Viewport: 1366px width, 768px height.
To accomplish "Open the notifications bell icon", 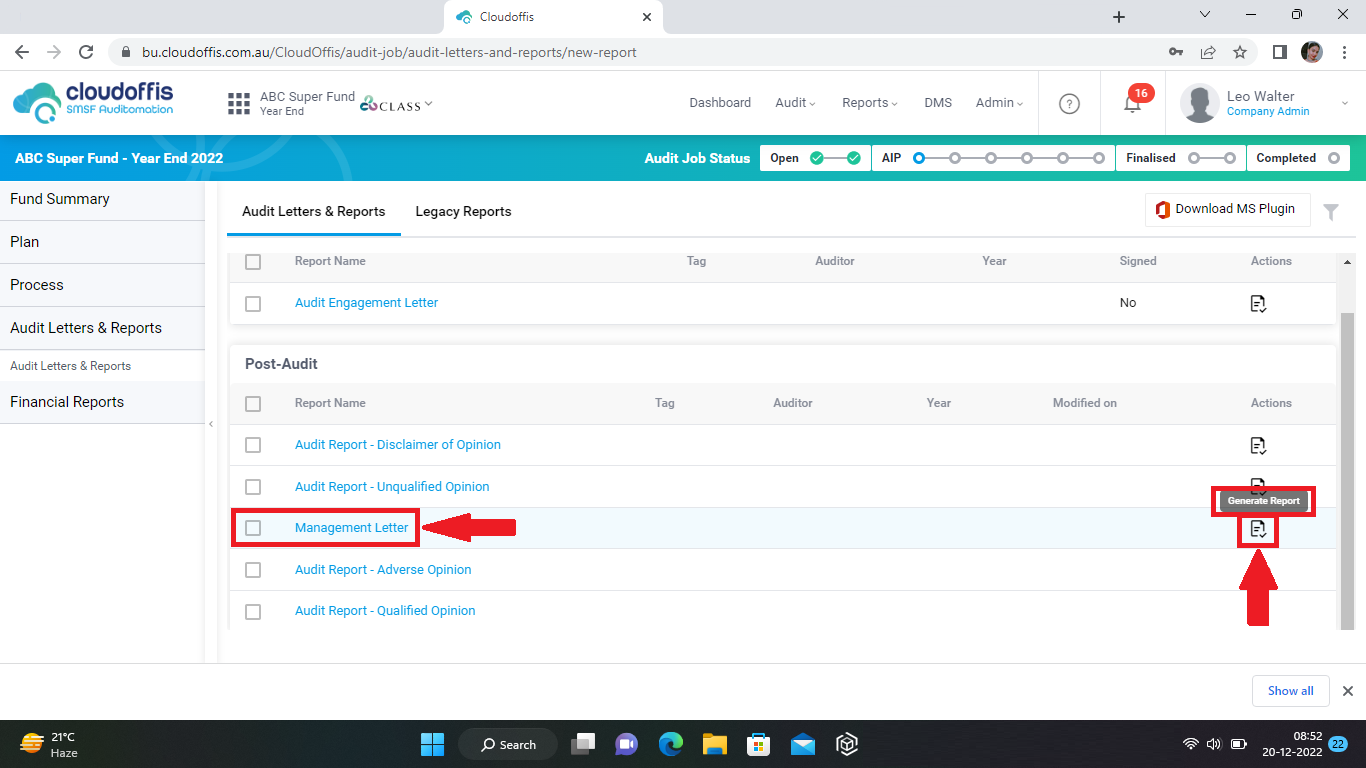I will pyautogui.click(x=1132, y=103).
